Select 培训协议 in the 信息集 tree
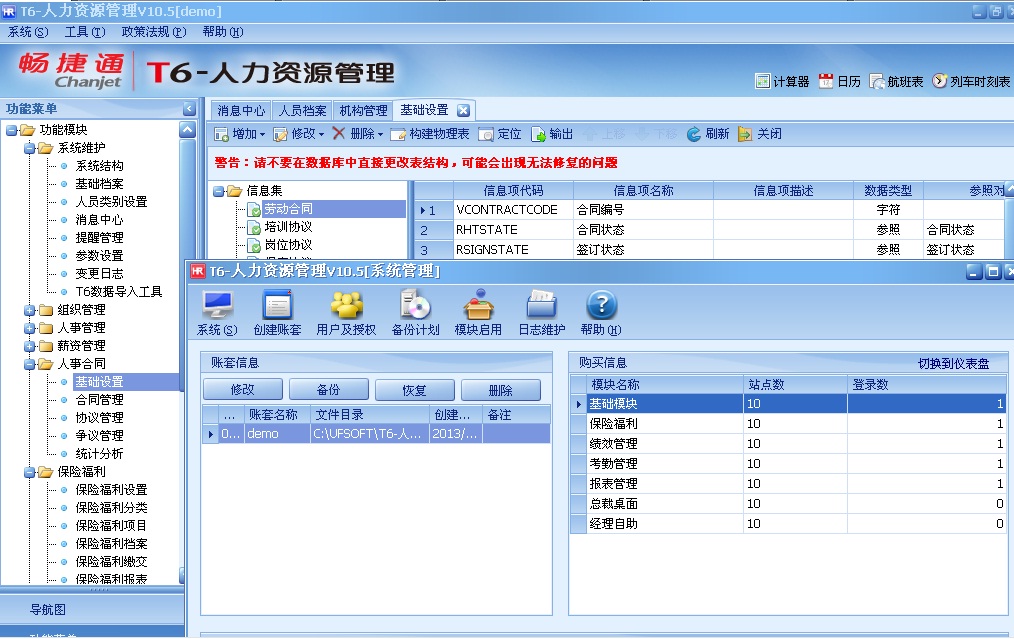This screenshot has height=639, width=1014. pos(288,227)
